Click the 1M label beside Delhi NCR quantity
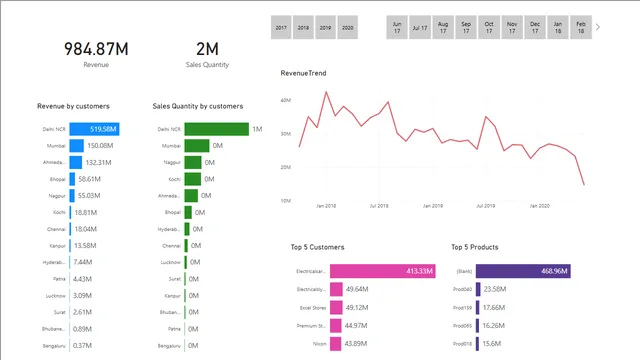This screenshot has height=360, width=640. [x=257, y=129]
